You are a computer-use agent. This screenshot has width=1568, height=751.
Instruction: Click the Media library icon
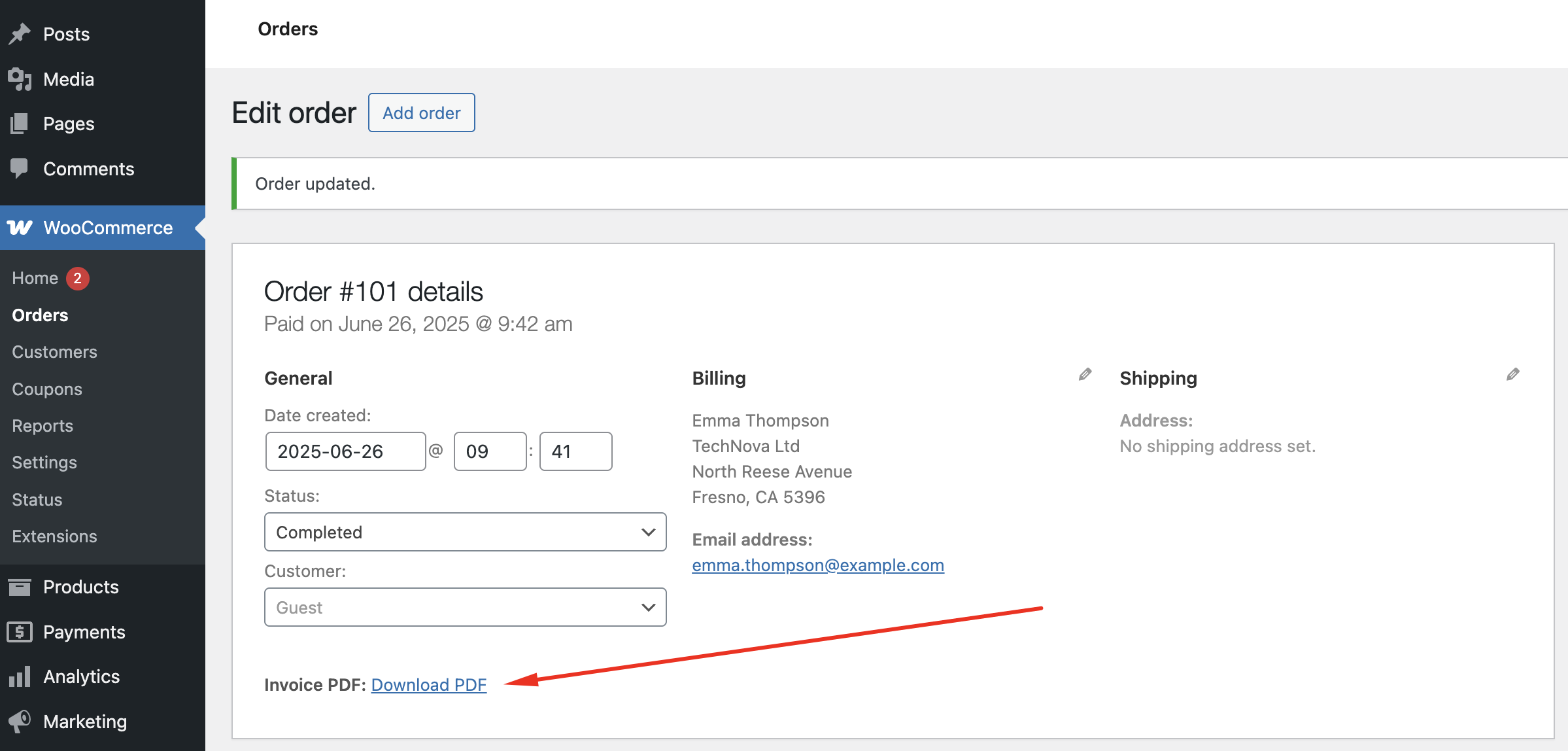(20, 79)
